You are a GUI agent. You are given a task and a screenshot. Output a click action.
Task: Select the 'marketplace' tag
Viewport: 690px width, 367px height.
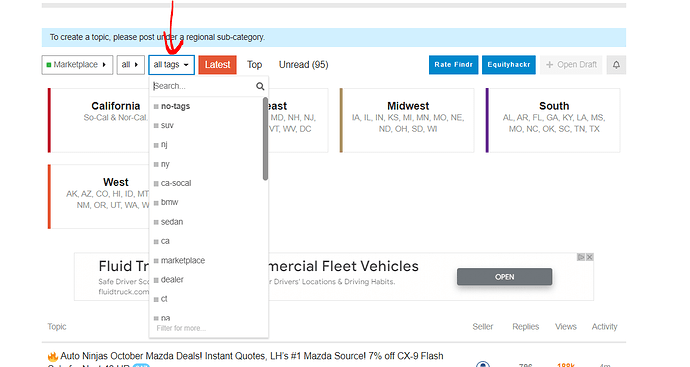tap(209, 261)
